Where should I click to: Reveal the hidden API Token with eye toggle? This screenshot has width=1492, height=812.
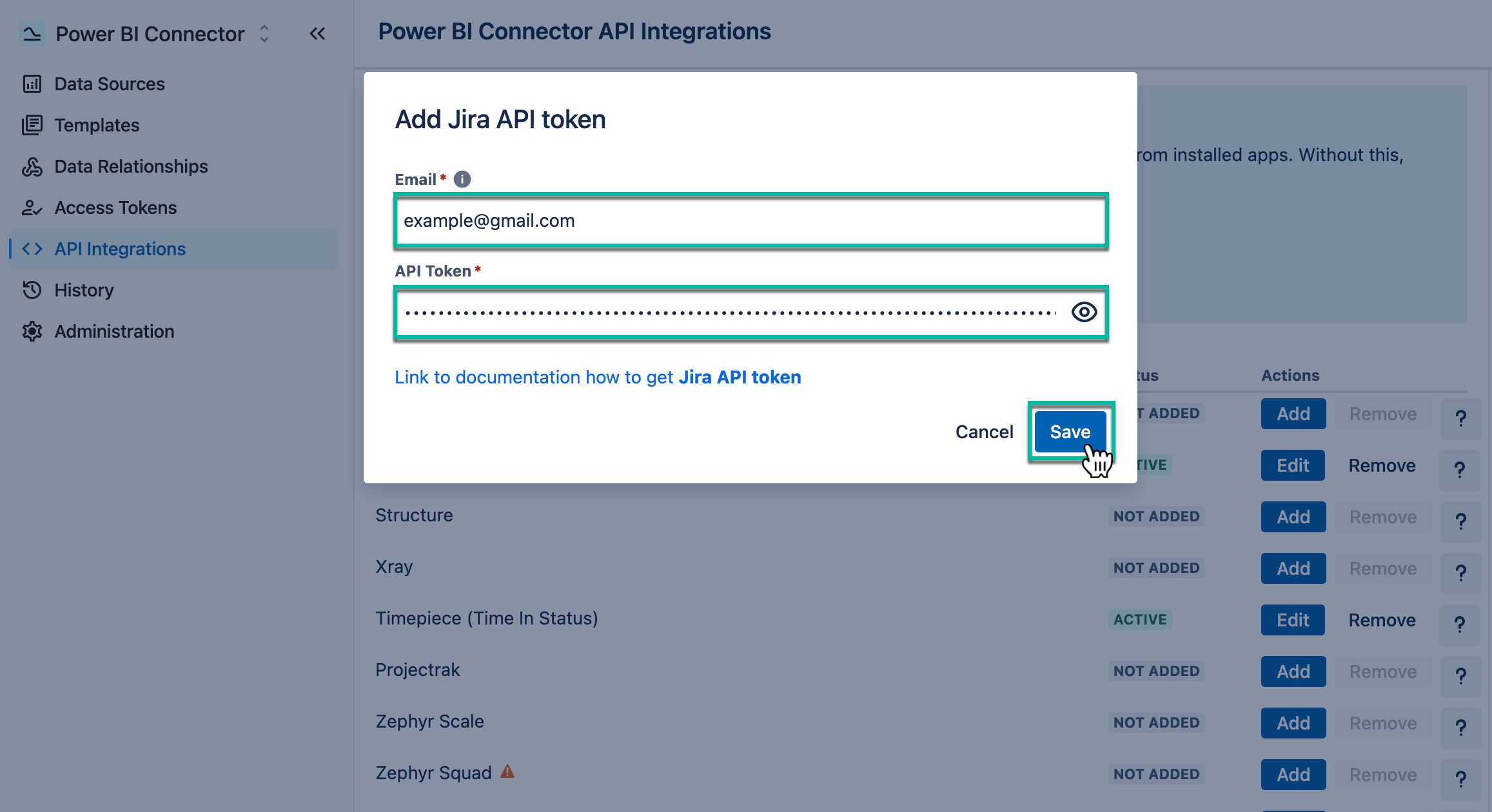[x=1084, y=311]
